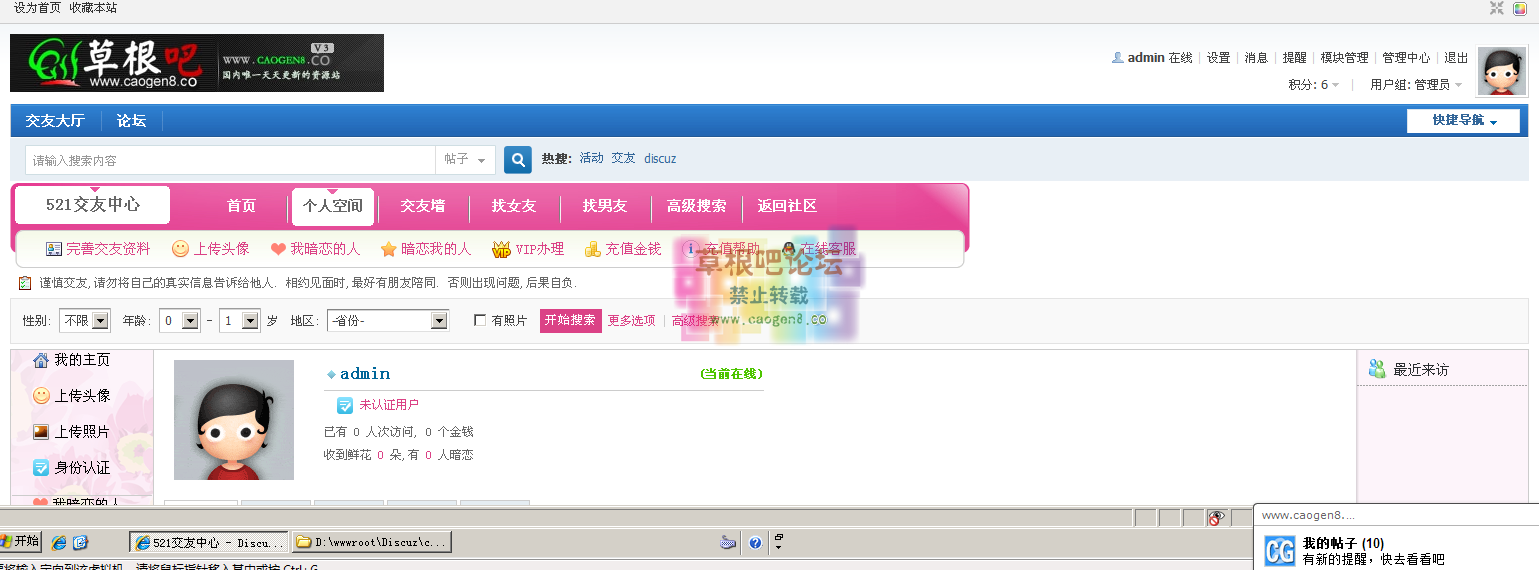The width and height of the screenshot is (1539, 570).
Task: Click the Windows 开始 start button
Action: (20, 541)
